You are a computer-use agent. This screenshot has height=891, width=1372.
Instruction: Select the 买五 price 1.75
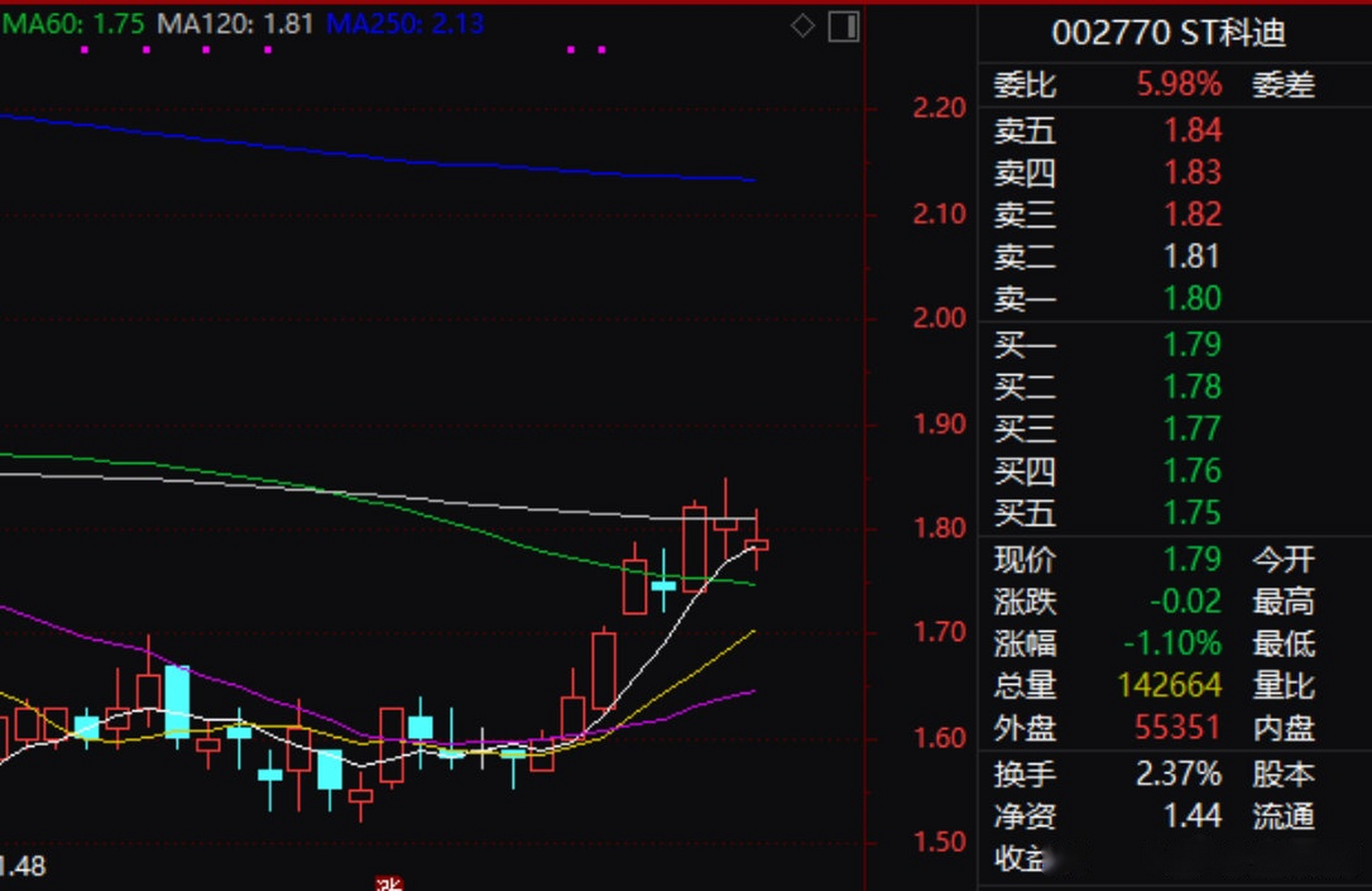coord(1193,512)
